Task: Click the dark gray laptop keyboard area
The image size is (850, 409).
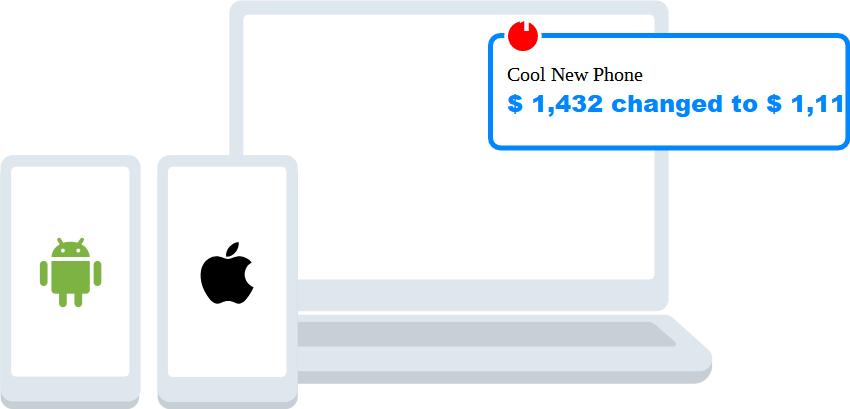Action: 485,334
